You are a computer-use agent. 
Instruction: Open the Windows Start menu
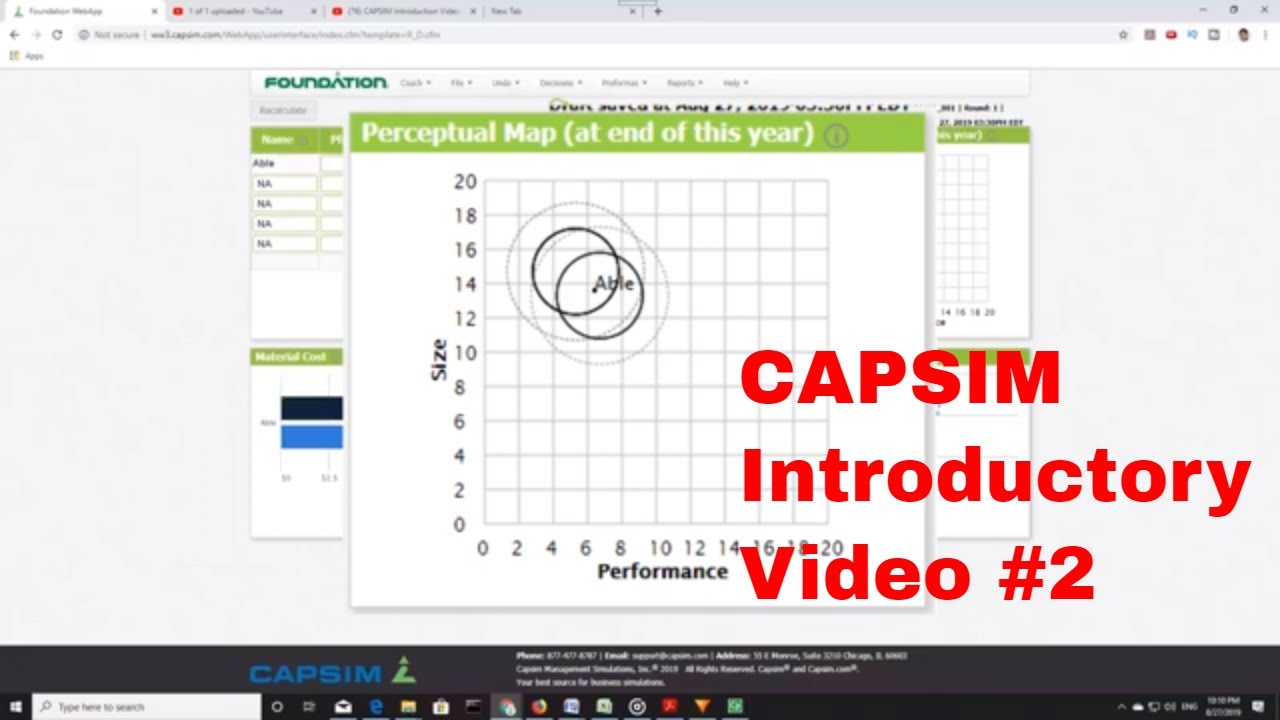pos(16,707)
